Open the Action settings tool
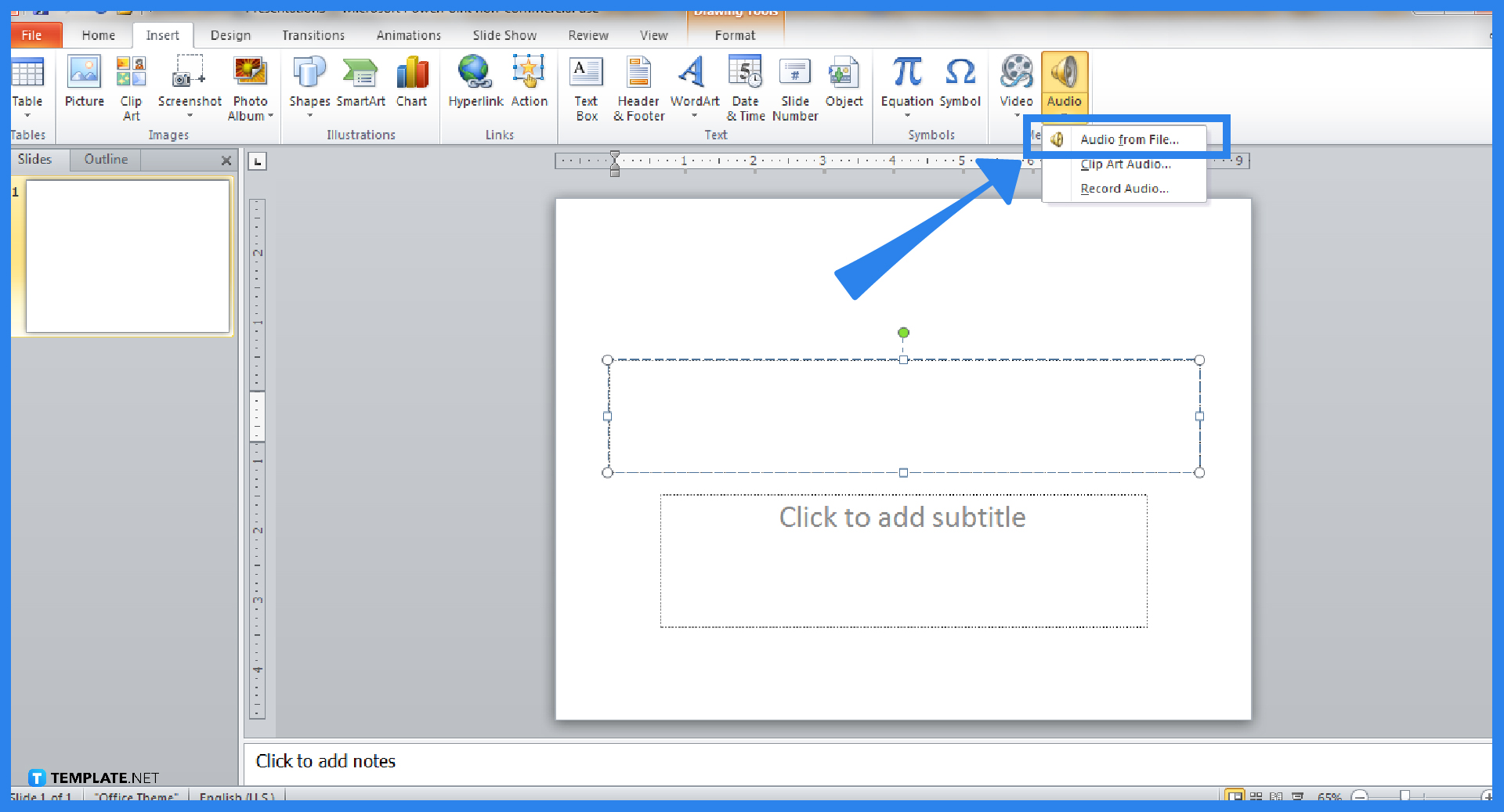The width and height of the screenshot is (1504, 812). (x=530, y=82)
